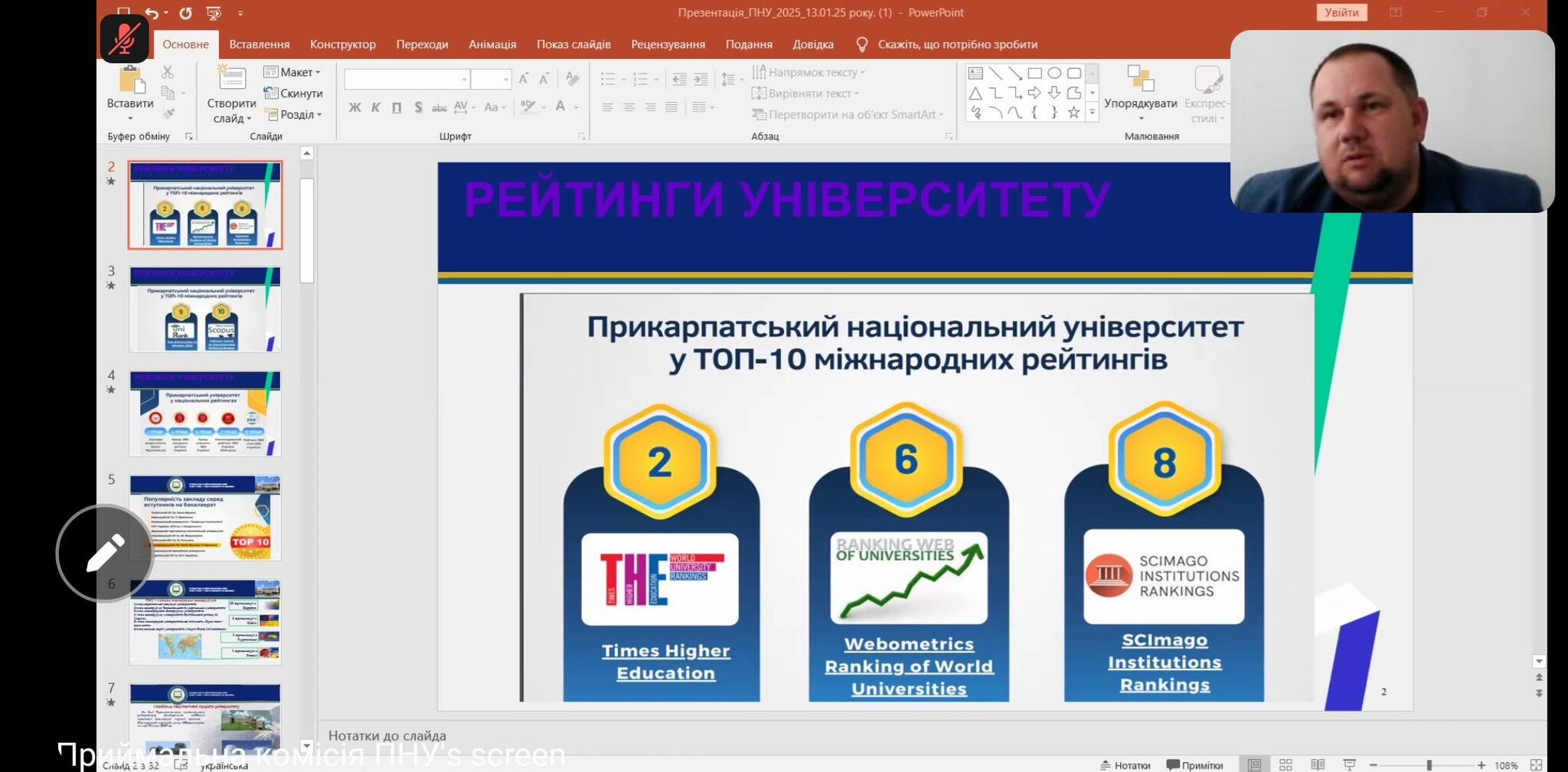Open the Упорядкувати arrange dropdown

pos(1140,103)
